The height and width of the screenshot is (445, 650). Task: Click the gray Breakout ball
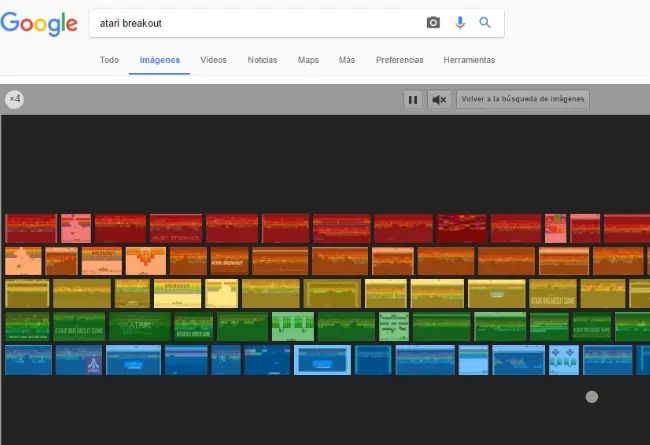point(592,397)
